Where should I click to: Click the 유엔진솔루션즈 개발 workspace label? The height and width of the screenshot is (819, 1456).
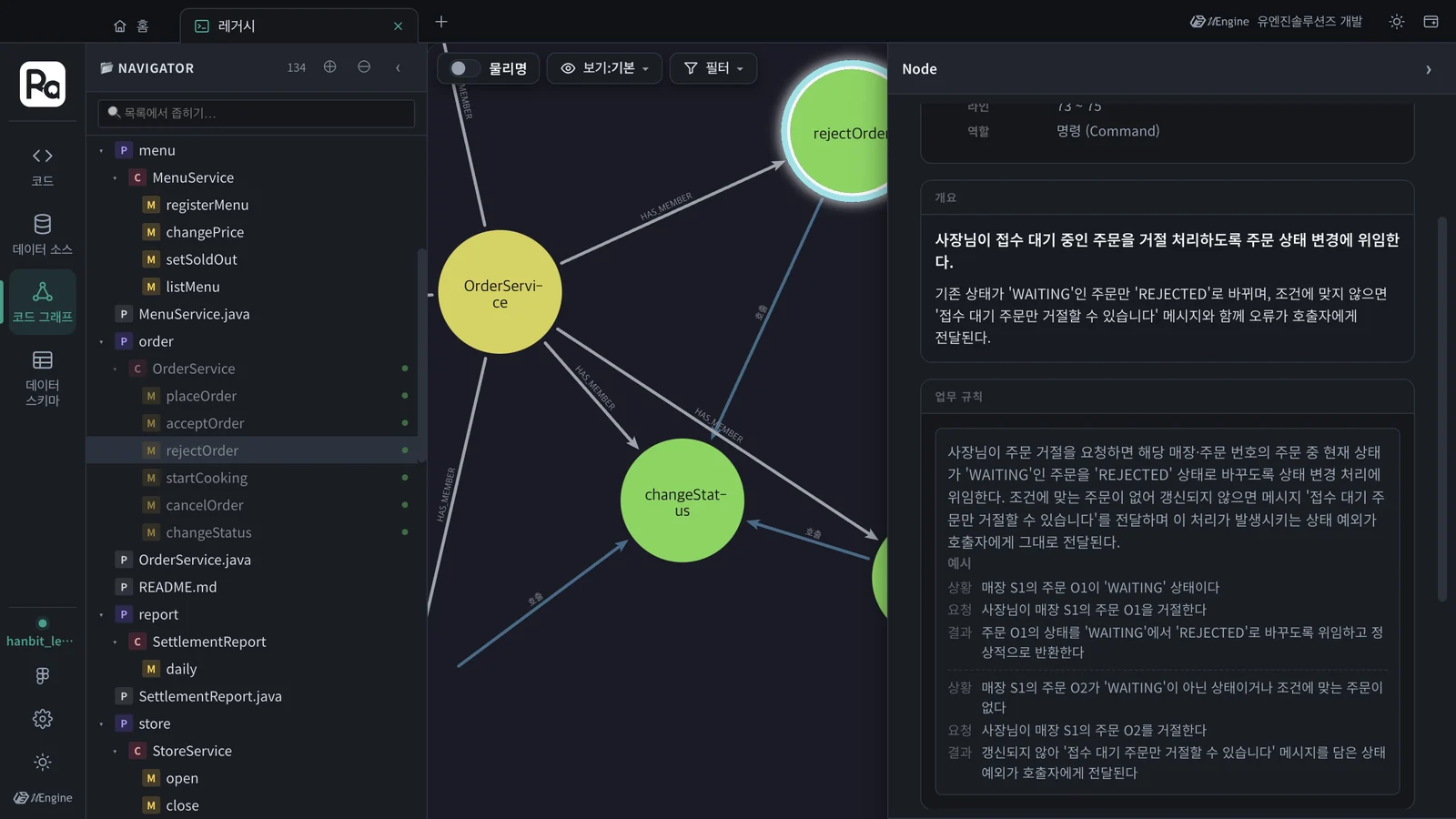click(x=1309, y=22)
